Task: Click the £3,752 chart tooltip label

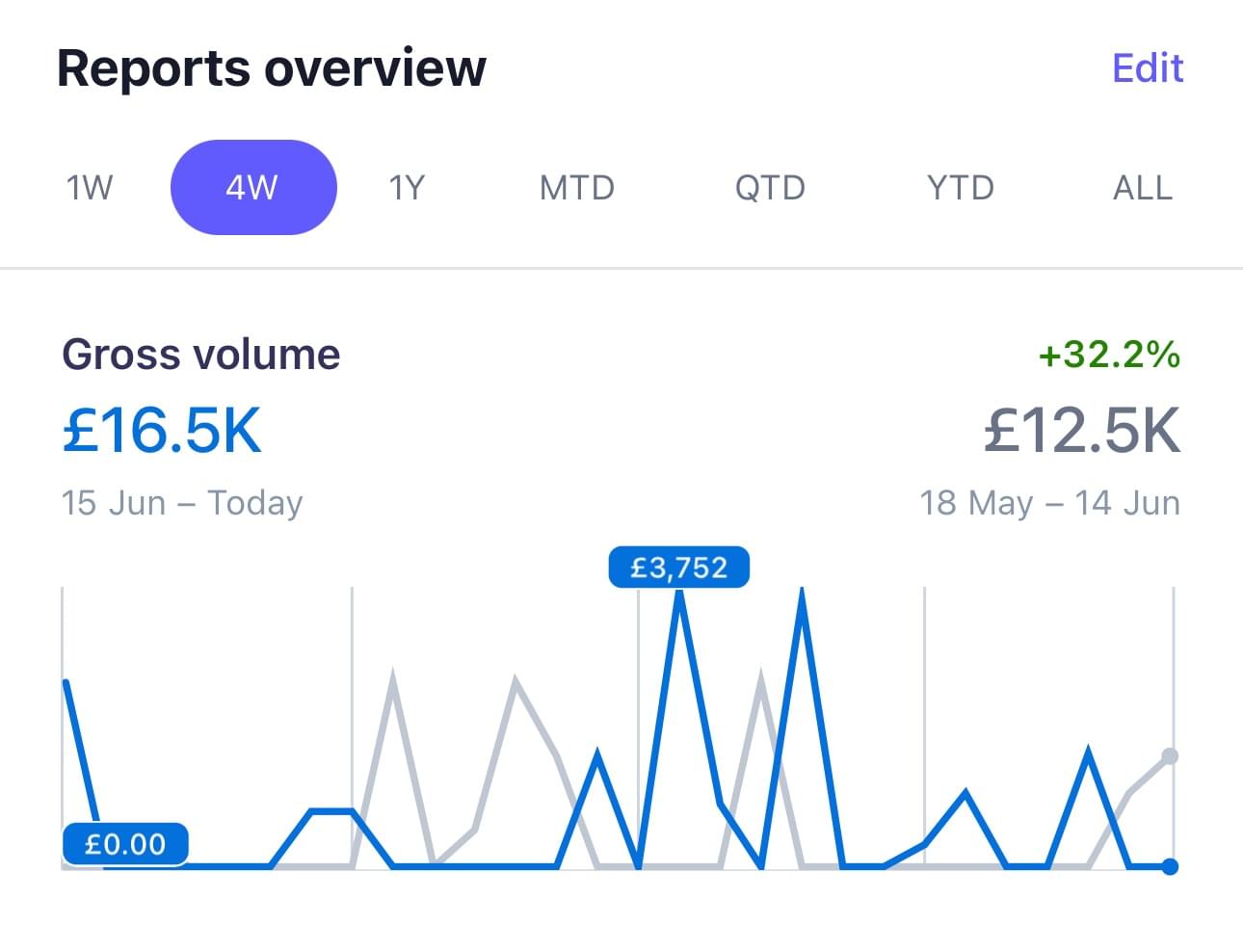Action: 679,568
